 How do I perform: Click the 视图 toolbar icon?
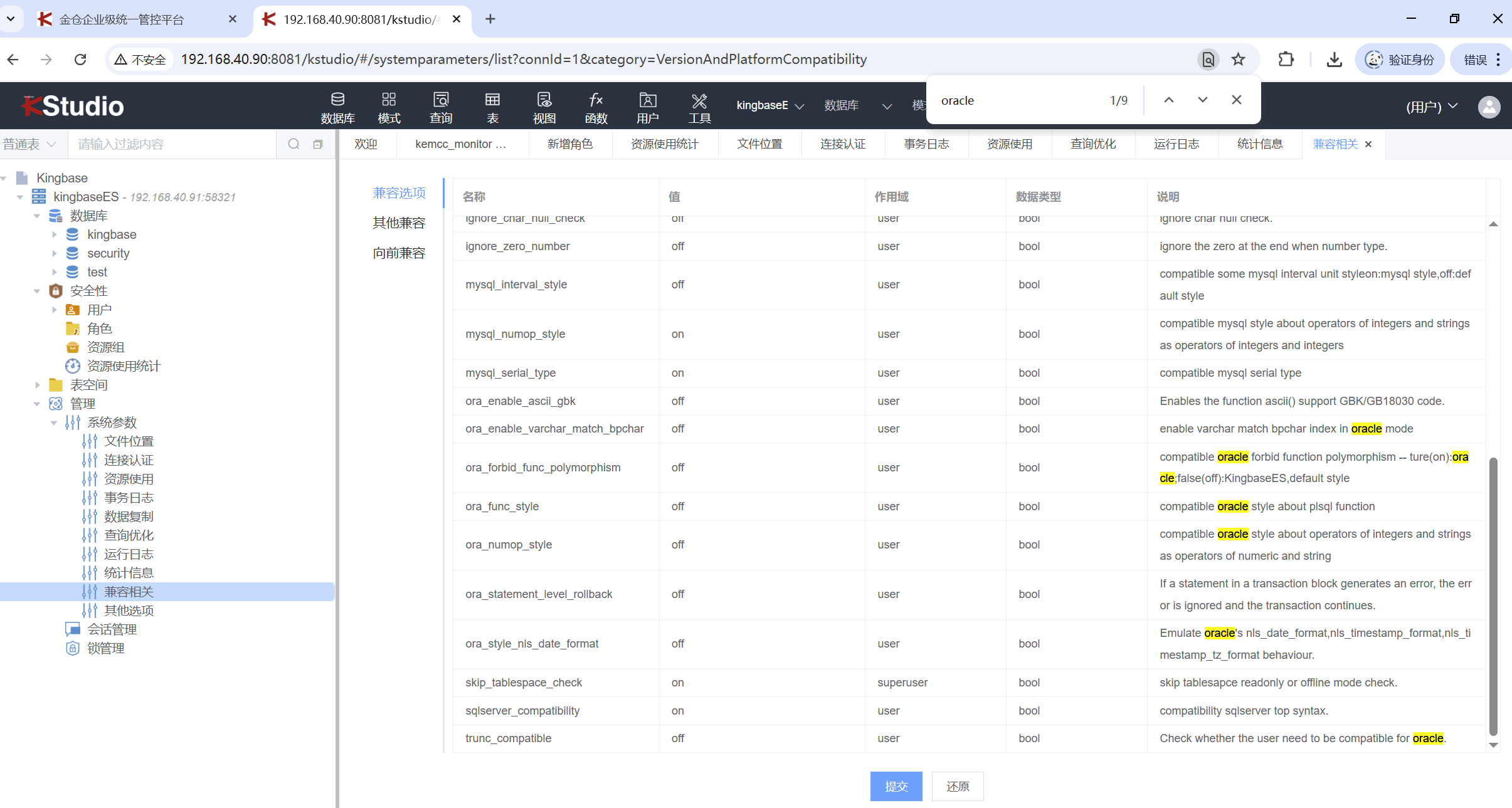point(544,107)
